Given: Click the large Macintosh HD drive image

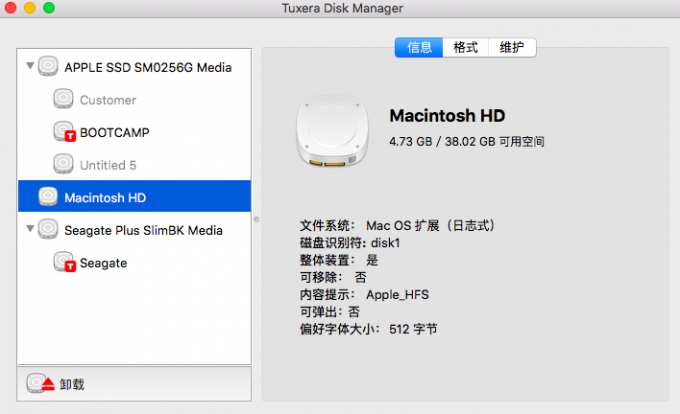Looking at the screenshot, I should pos(333,131).
